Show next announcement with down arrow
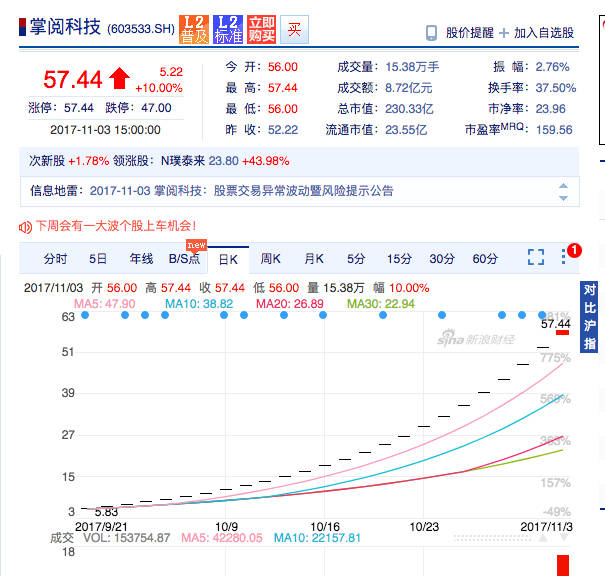Viewport: 605px width, 576px height. (563, 198)
